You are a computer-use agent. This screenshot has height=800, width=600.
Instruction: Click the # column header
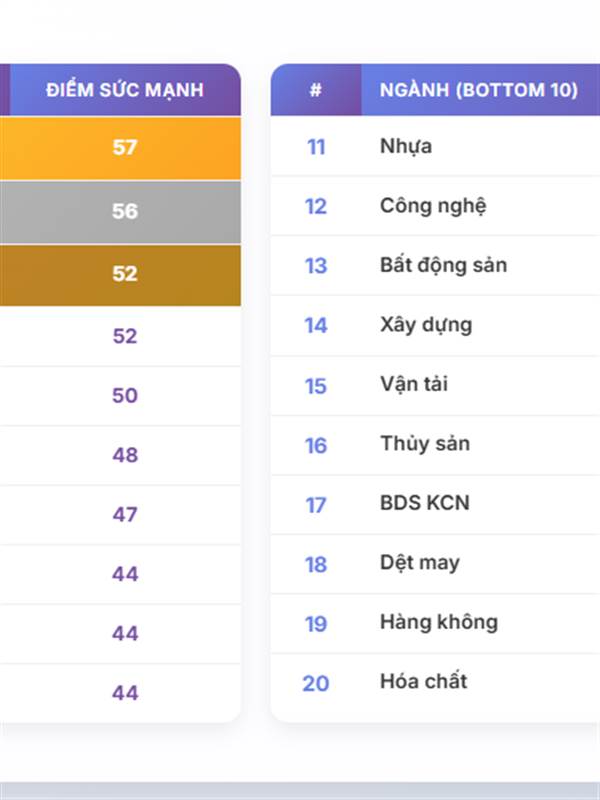pos(316,90)
